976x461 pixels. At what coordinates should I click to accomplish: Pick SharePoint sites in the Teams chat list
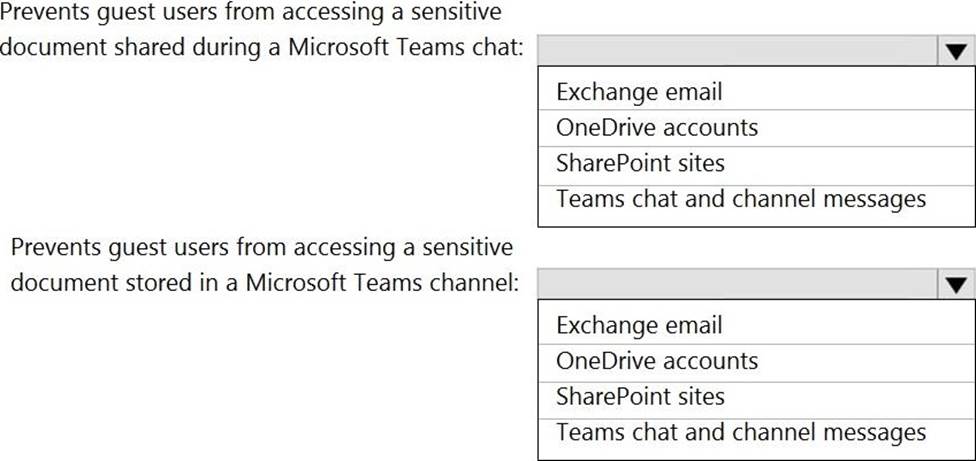(x=640, y=162)
